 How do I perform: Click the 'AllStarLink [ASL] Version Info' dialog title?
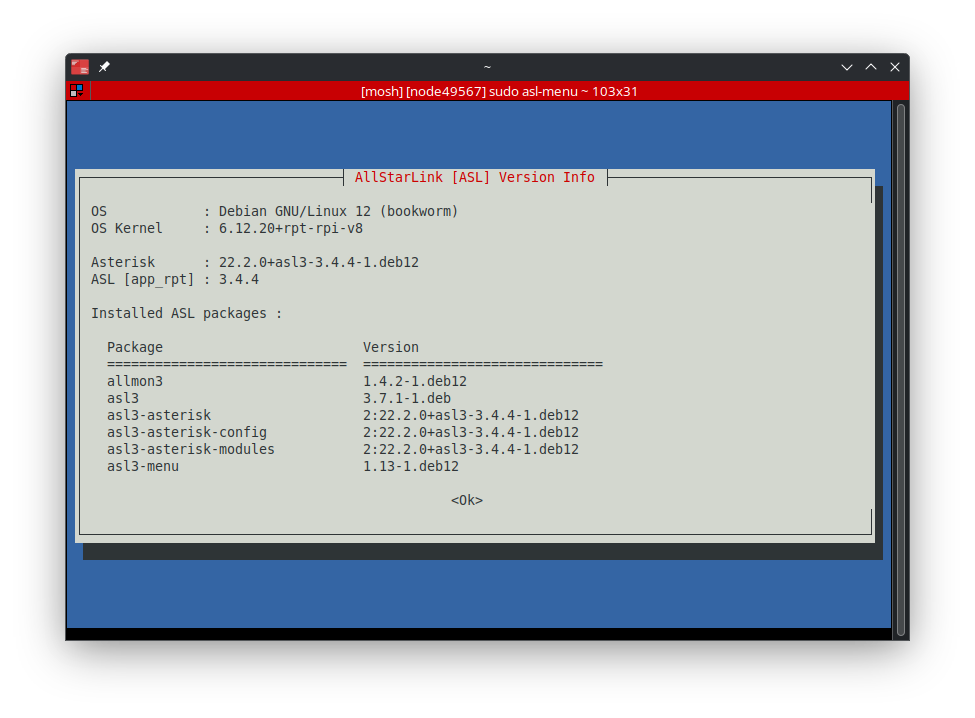click(474, 177)
